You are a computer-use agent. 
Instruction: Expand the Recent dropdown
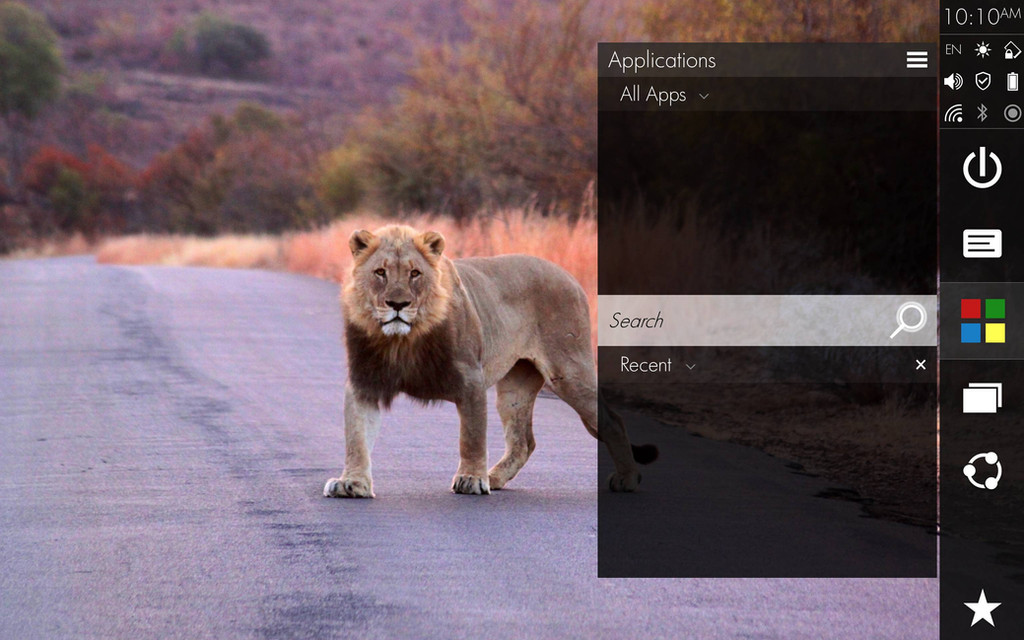[x=657, y=364]
